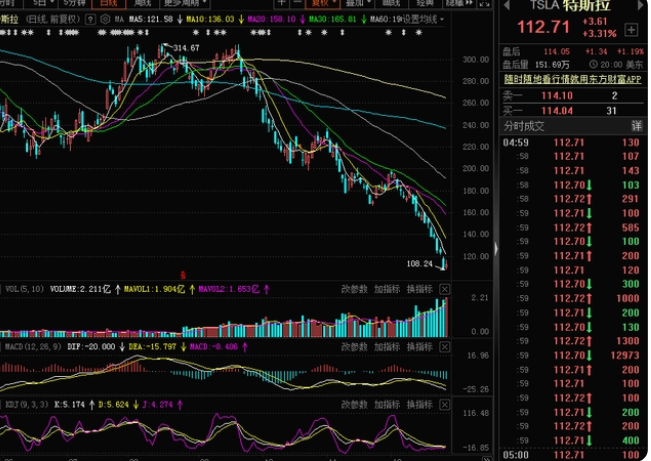This screenshot has height=461, width=651.
Task: Expand the 更多周期 dropdown
Action: coord(186,3)
